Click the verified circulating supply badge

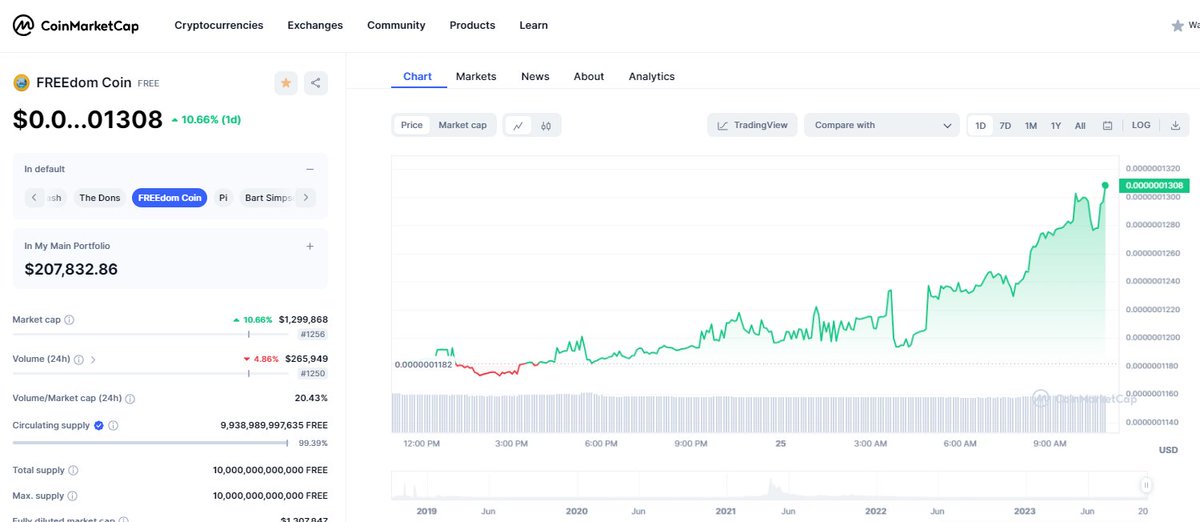pos(98,425)
